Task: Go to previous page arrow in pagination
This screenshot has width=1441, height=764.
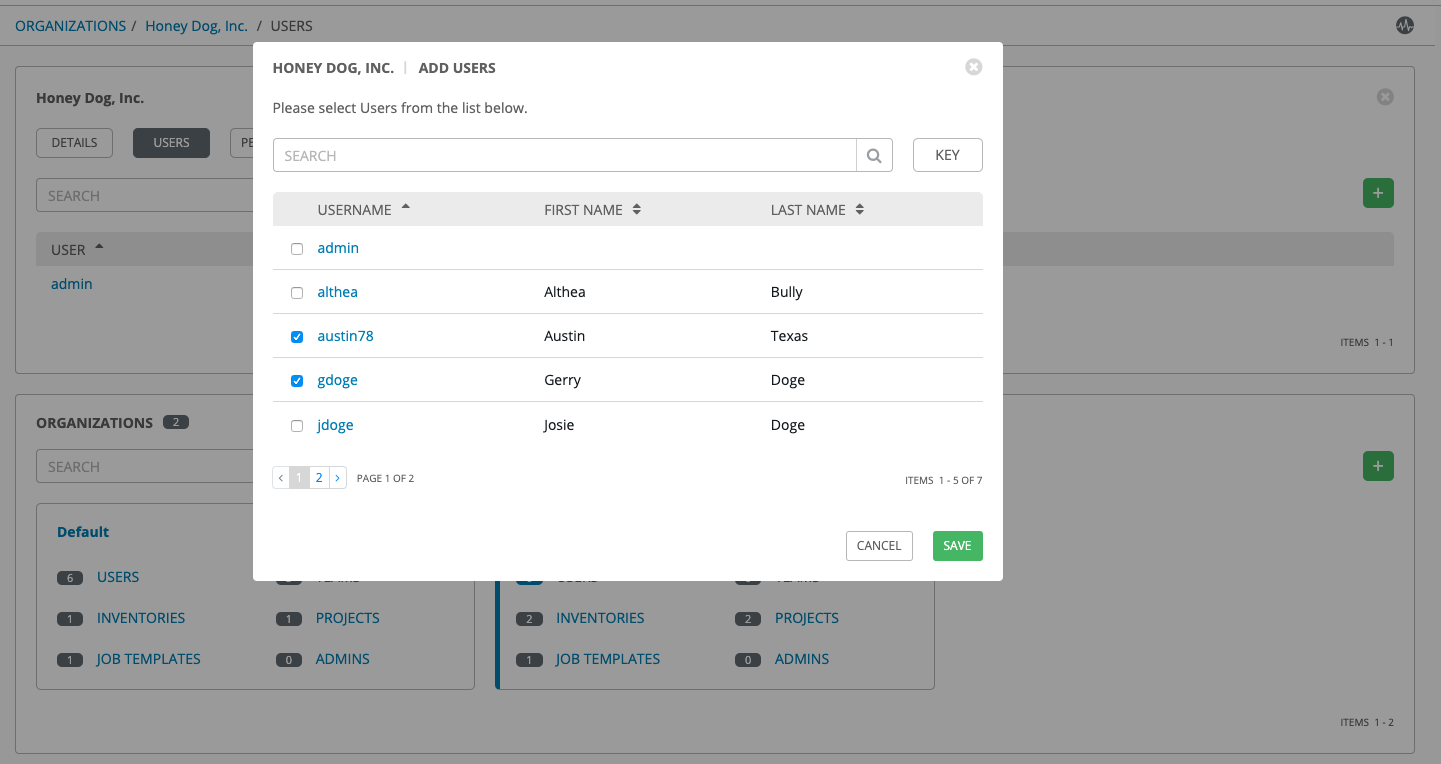Action: (281, 478)
